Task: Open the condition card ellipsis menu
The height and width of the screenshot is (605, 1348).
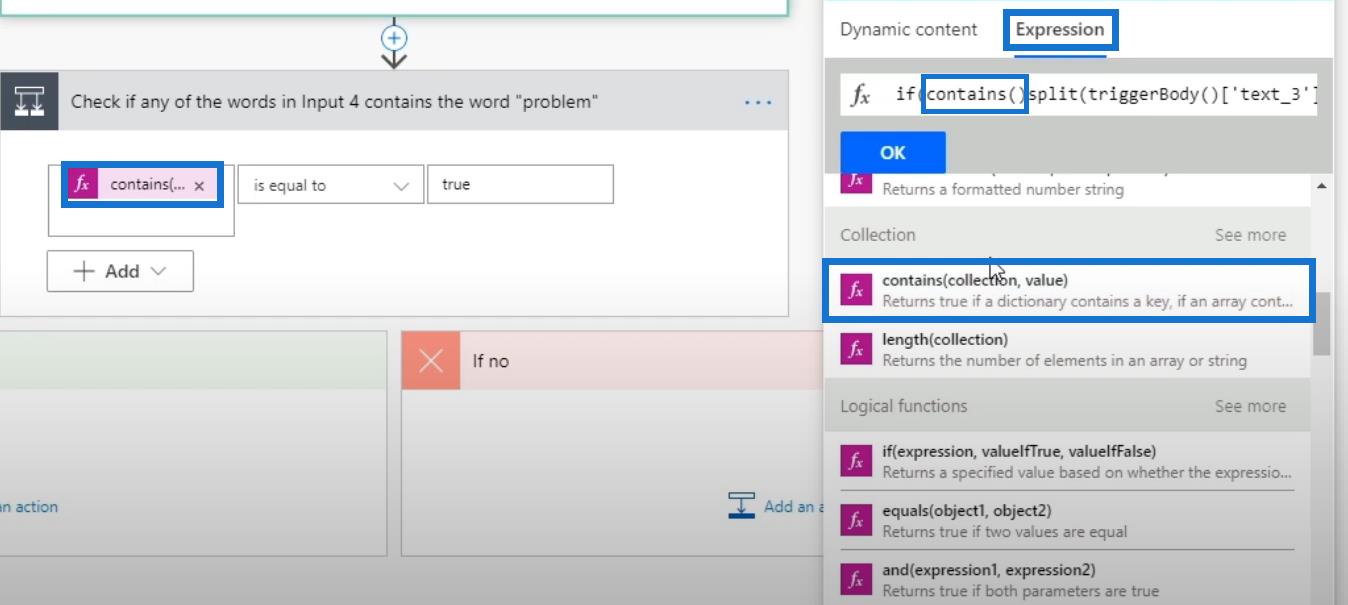Action: 758,102
